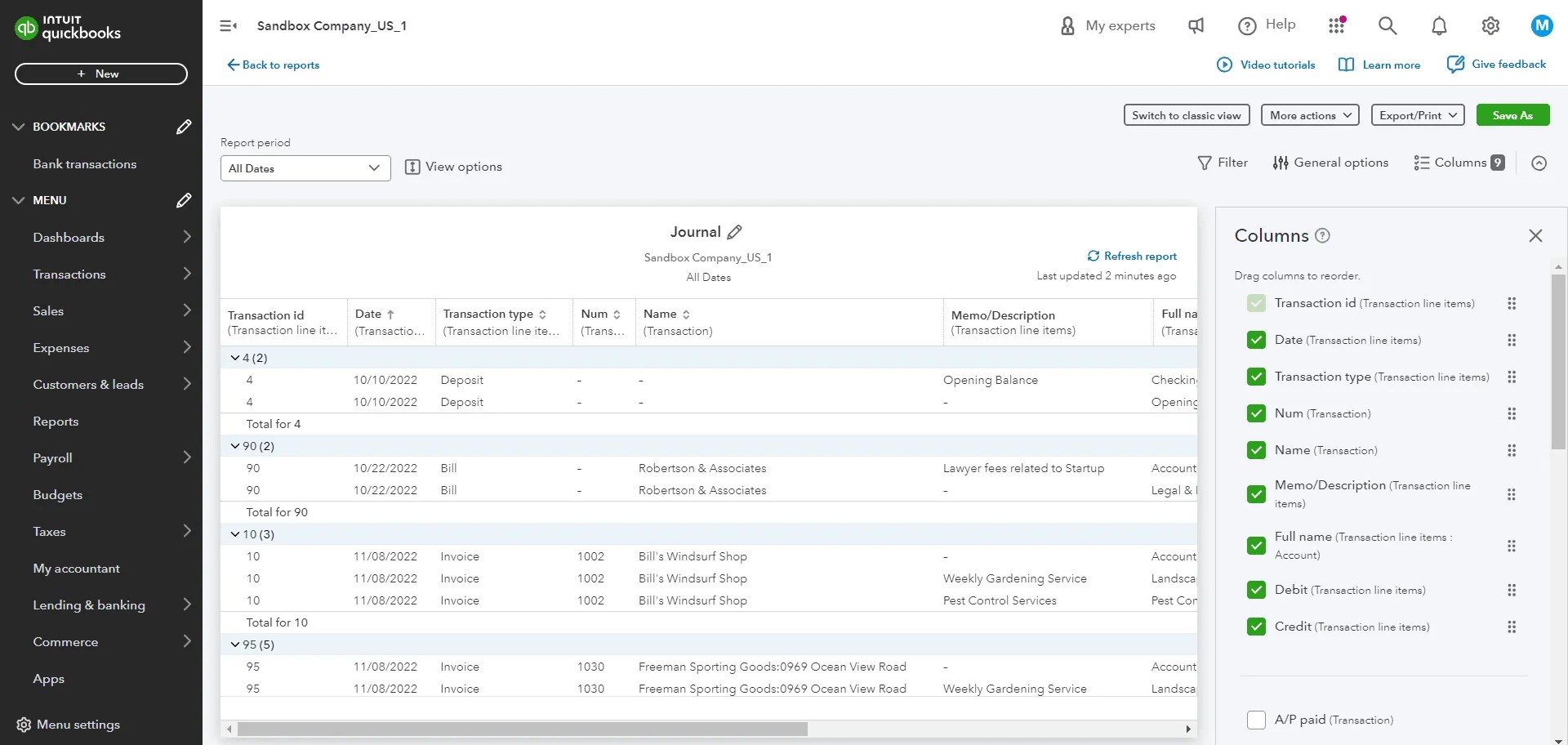Collapse transaction group 95 (5)
The width and height of the screenshot is (1568, 745).
(235, 645)
